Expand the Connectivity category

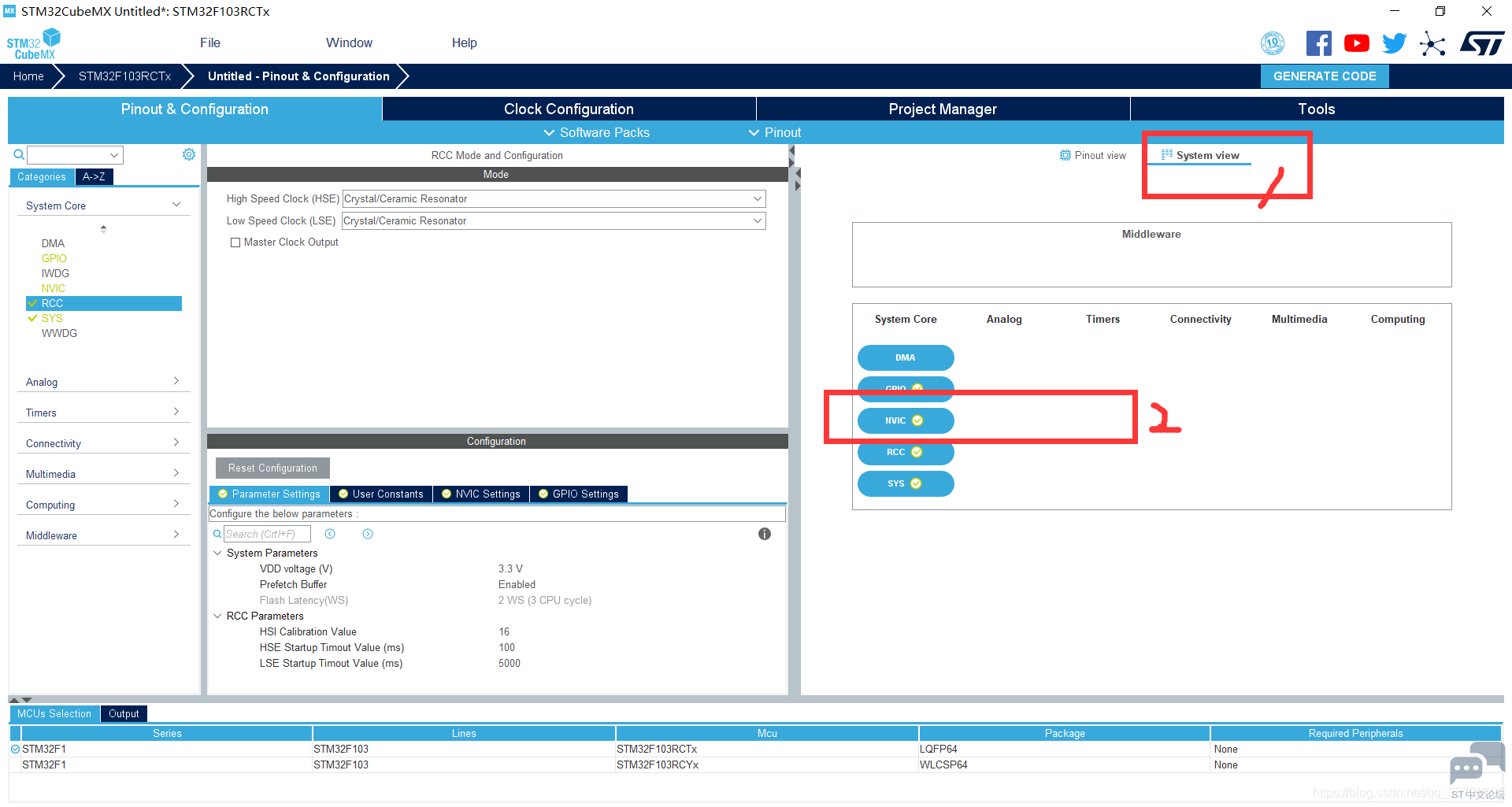pyautogui.click(x=103, y=443)
